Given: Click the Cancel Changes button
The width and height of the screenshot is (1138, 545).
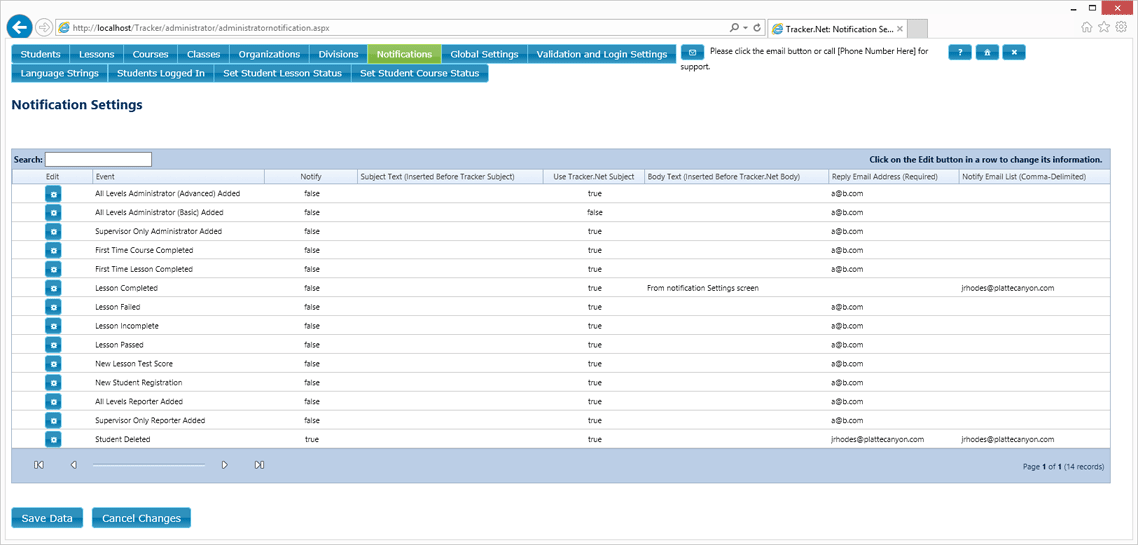Looking at the screenshot, I should point(141,518).
